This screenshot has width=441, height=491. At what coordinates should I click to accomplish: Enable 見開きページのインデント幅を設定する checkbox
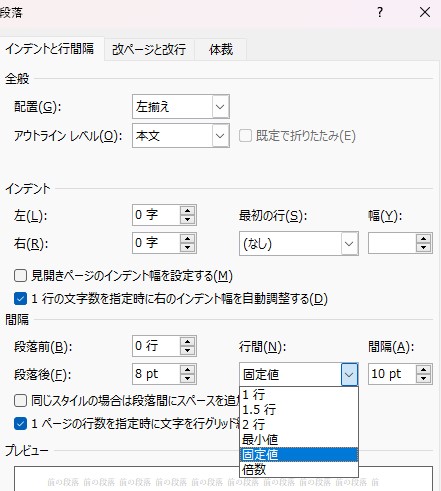tap(20, 276)
